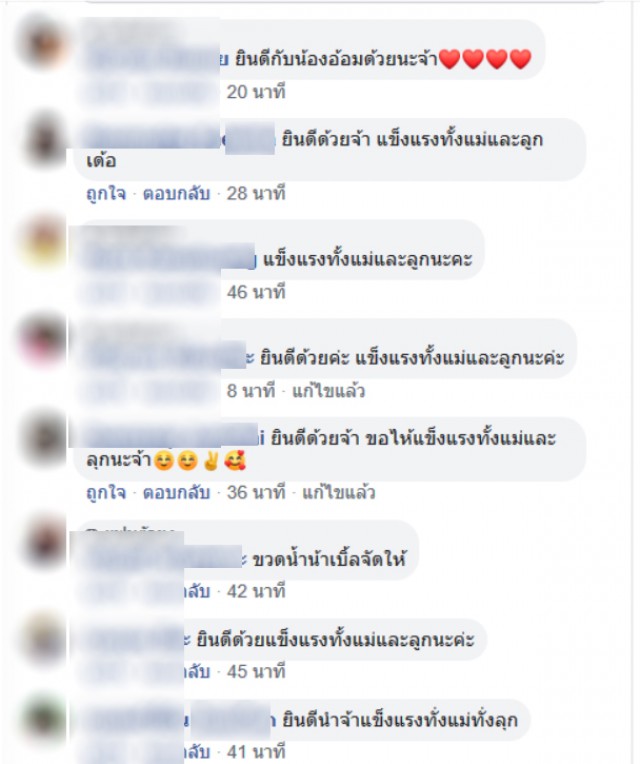View edit history beside 8 นาที (แก้ไขแล้ว)
640x764 pixels.
pyautogui.click(x=328, y=391)
